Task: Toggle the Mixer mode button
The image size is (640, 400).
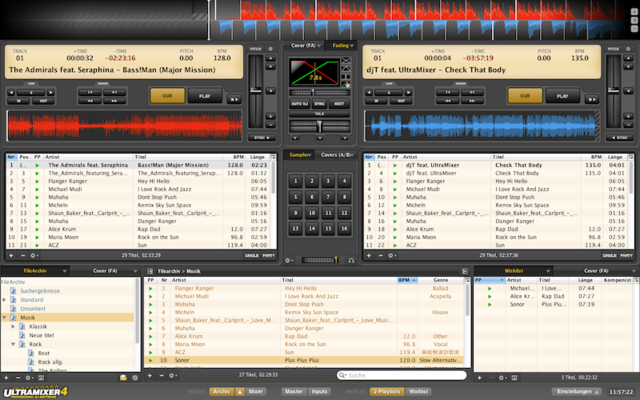Action: click(256, 391)
